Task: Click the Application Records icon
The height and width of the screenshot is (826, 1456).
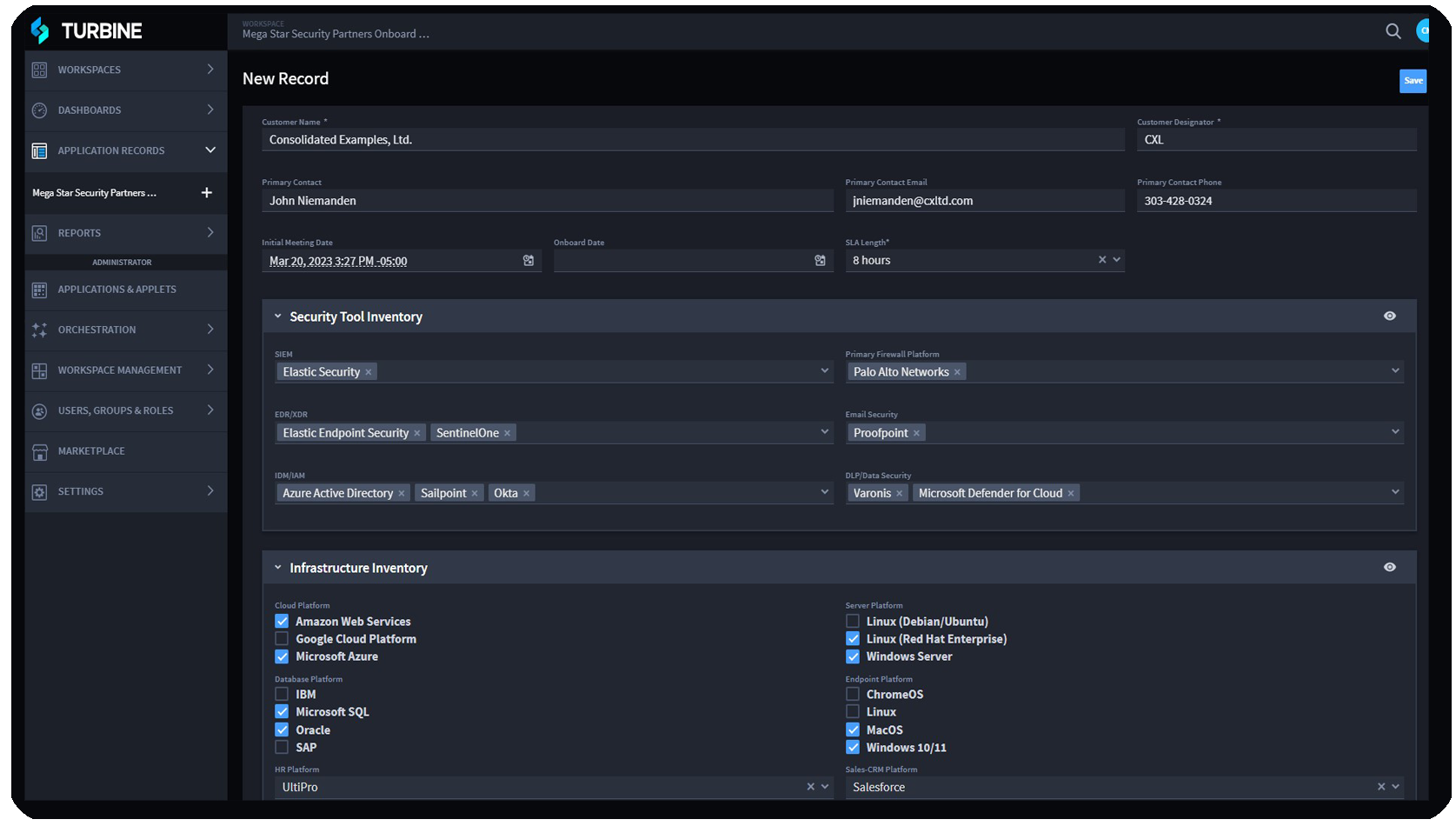Action: tap(39, 150)
